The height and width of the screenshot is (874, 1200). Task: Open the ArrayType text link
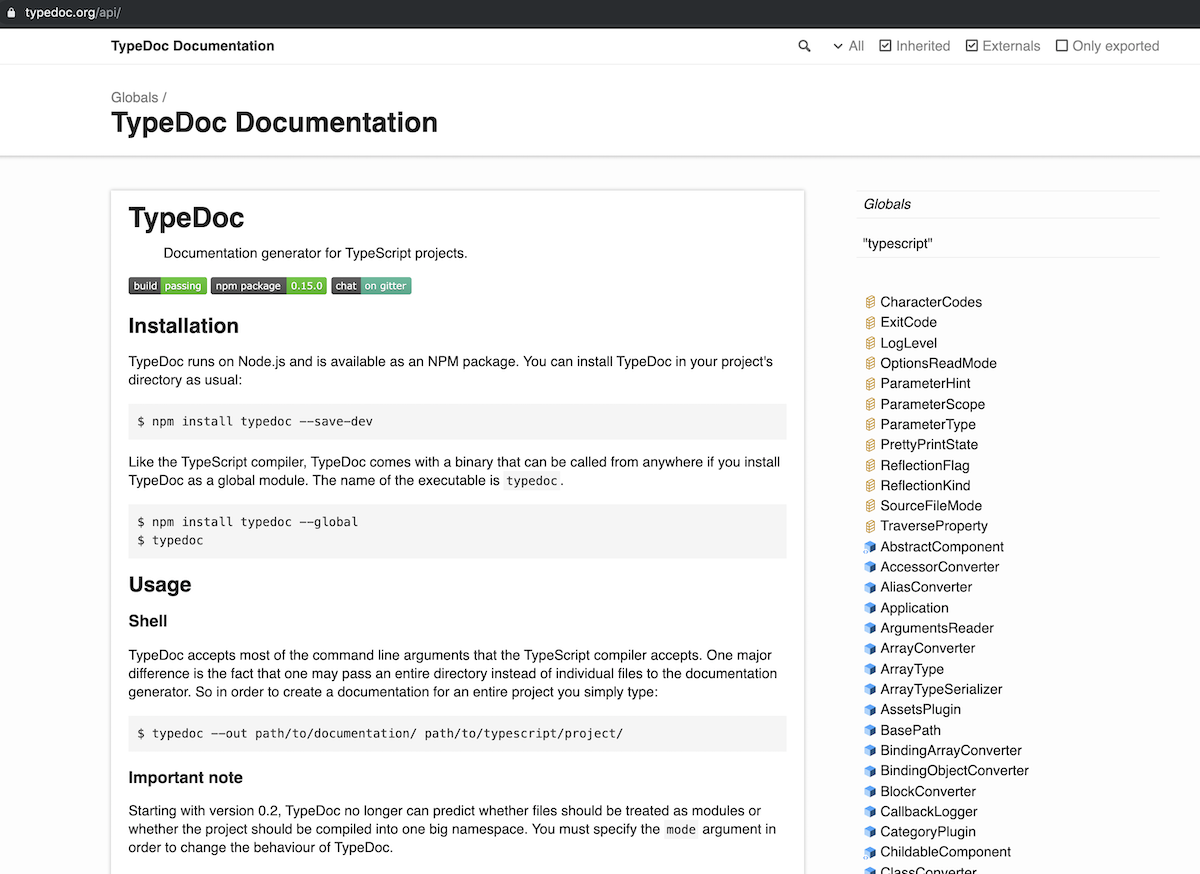(x=912, y=669)
